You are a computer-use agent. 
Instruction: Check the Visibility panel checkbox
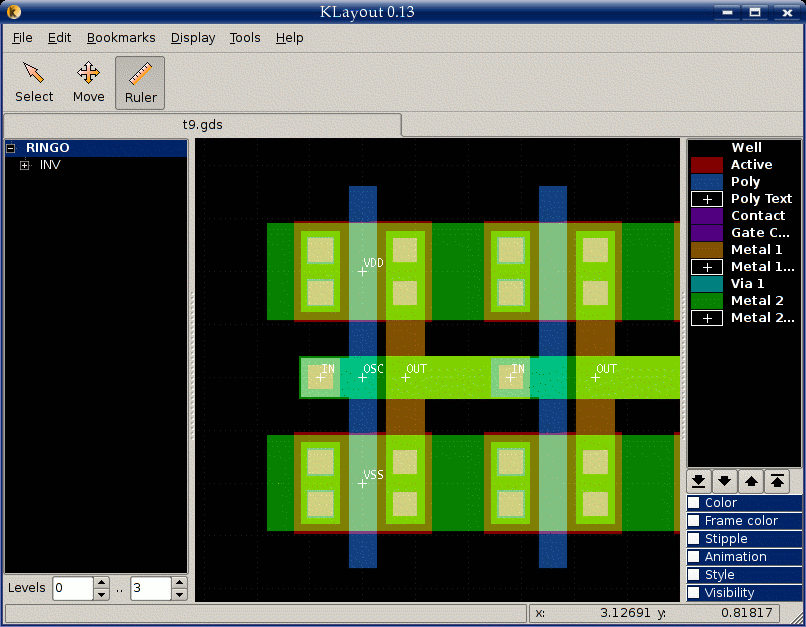[x=694, y=593]
